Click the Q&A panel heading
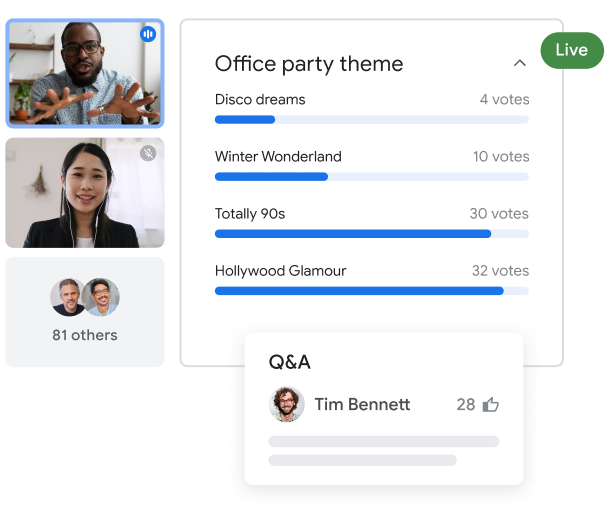Image resolution: width=609 pixels, height=509 pixels. [289, 362]
